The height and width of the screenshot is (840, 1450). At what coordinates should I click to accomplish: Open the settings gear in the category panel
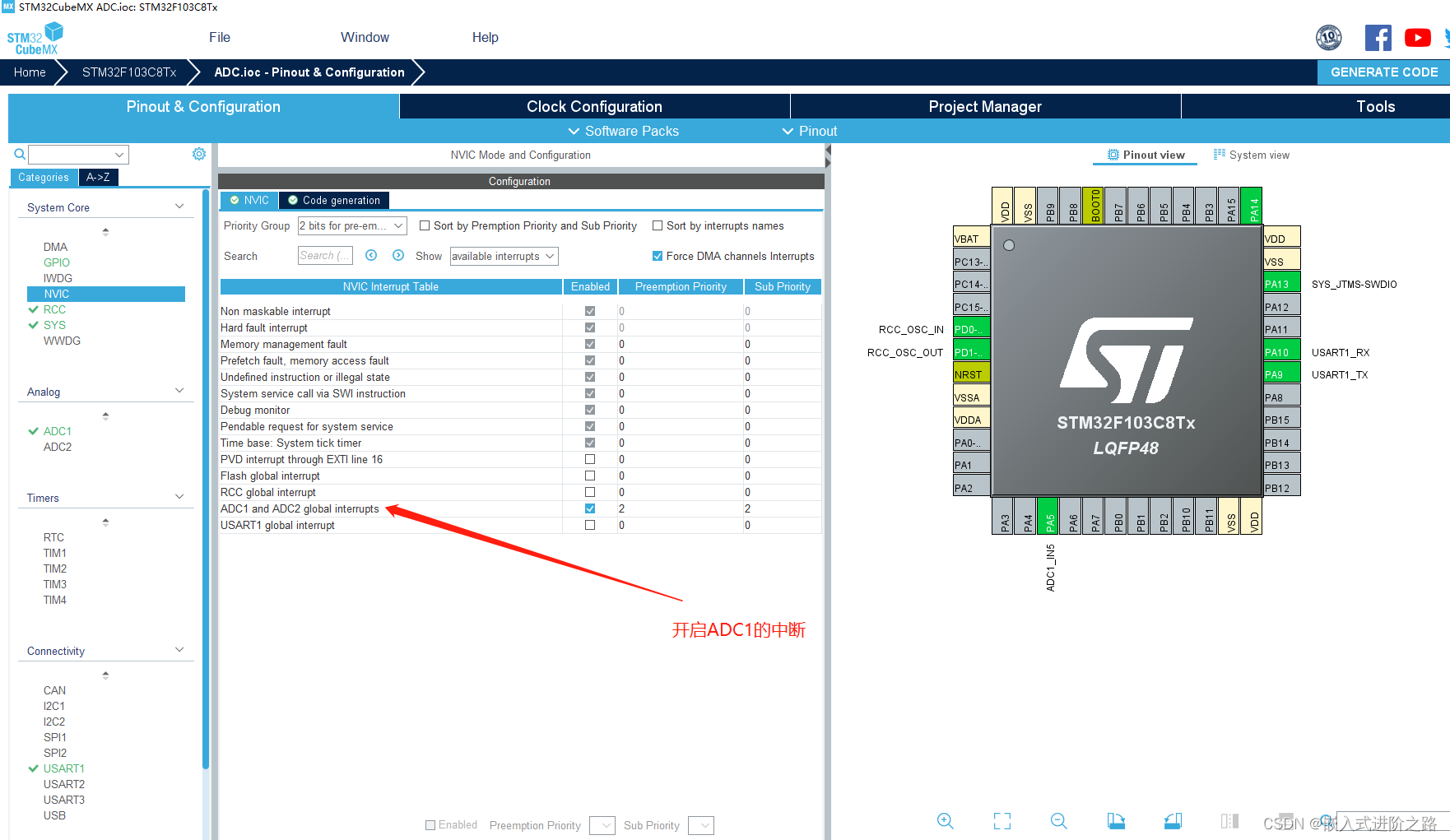[x=199, y=154]
